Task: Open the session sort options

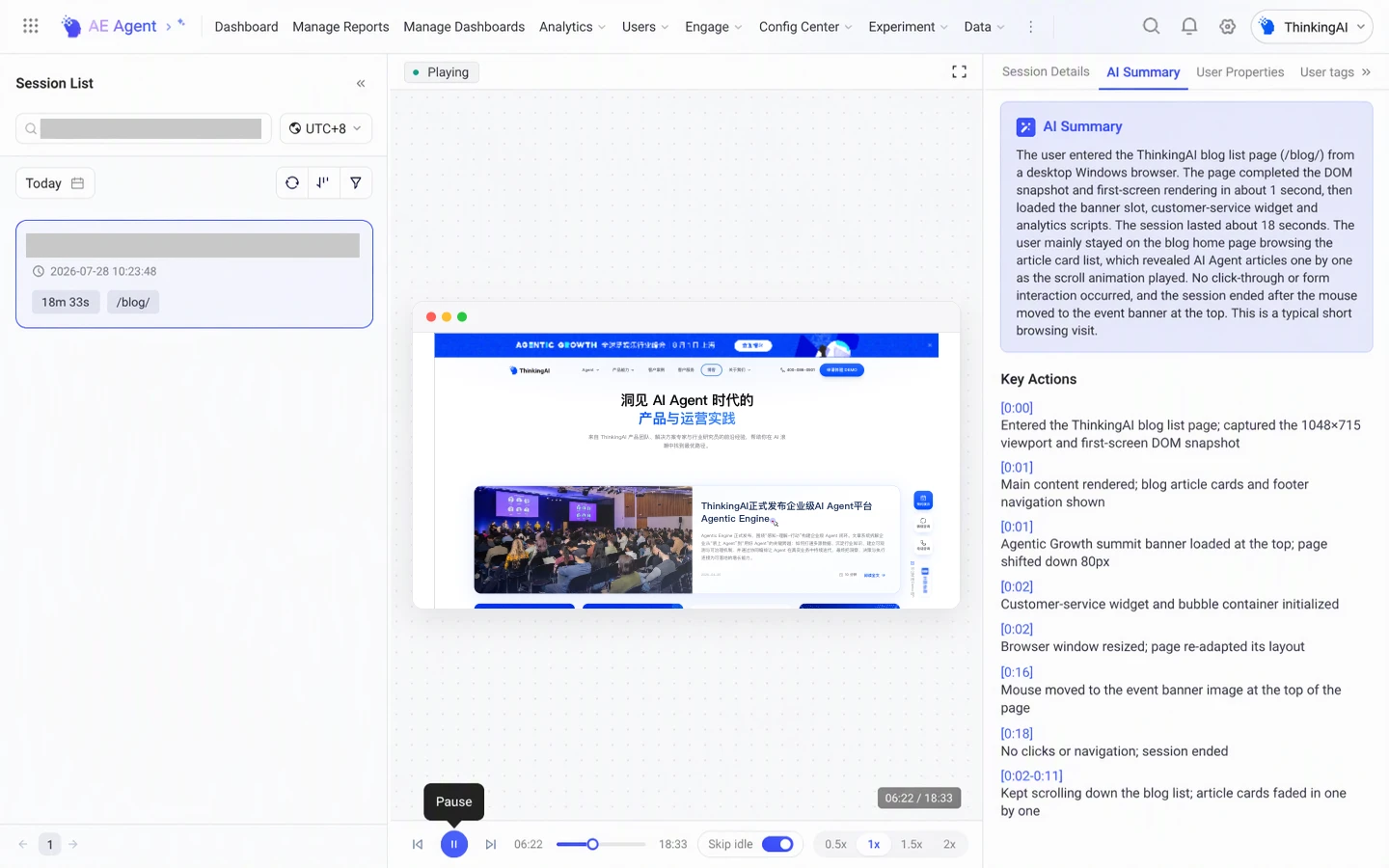Action: point(323,183)
